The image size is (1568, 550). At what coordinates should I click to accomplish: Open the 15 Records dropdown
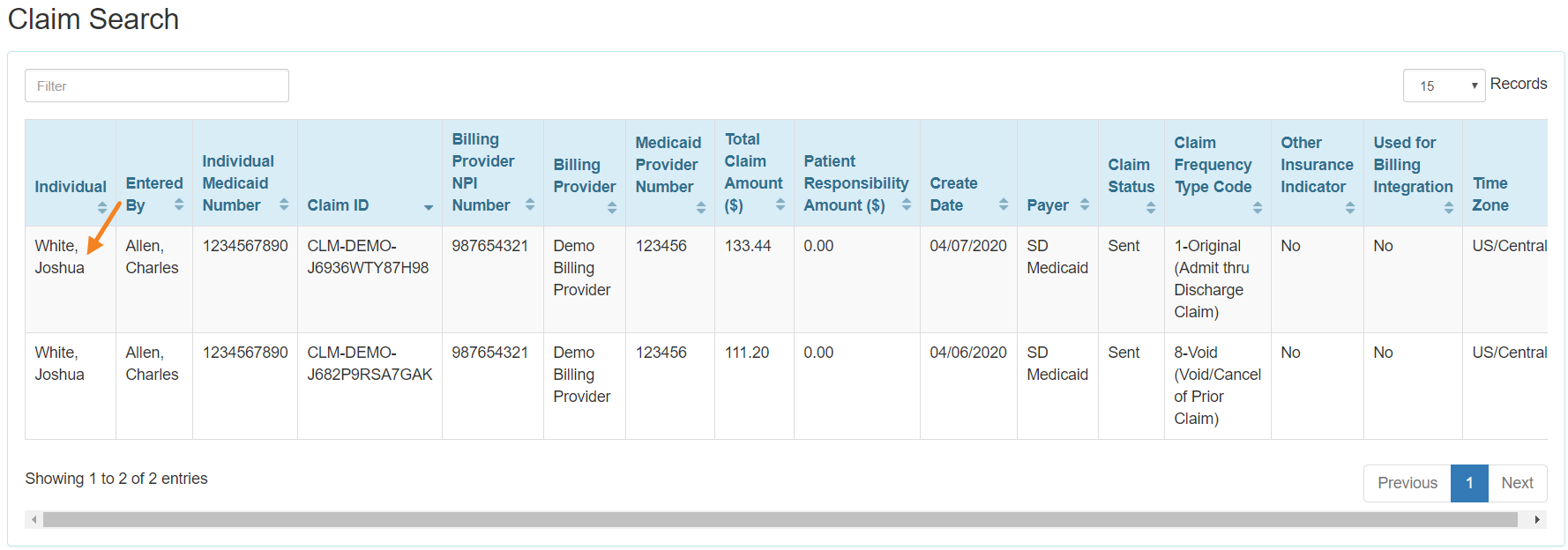pyautogui.click(x=1444, y=85)
